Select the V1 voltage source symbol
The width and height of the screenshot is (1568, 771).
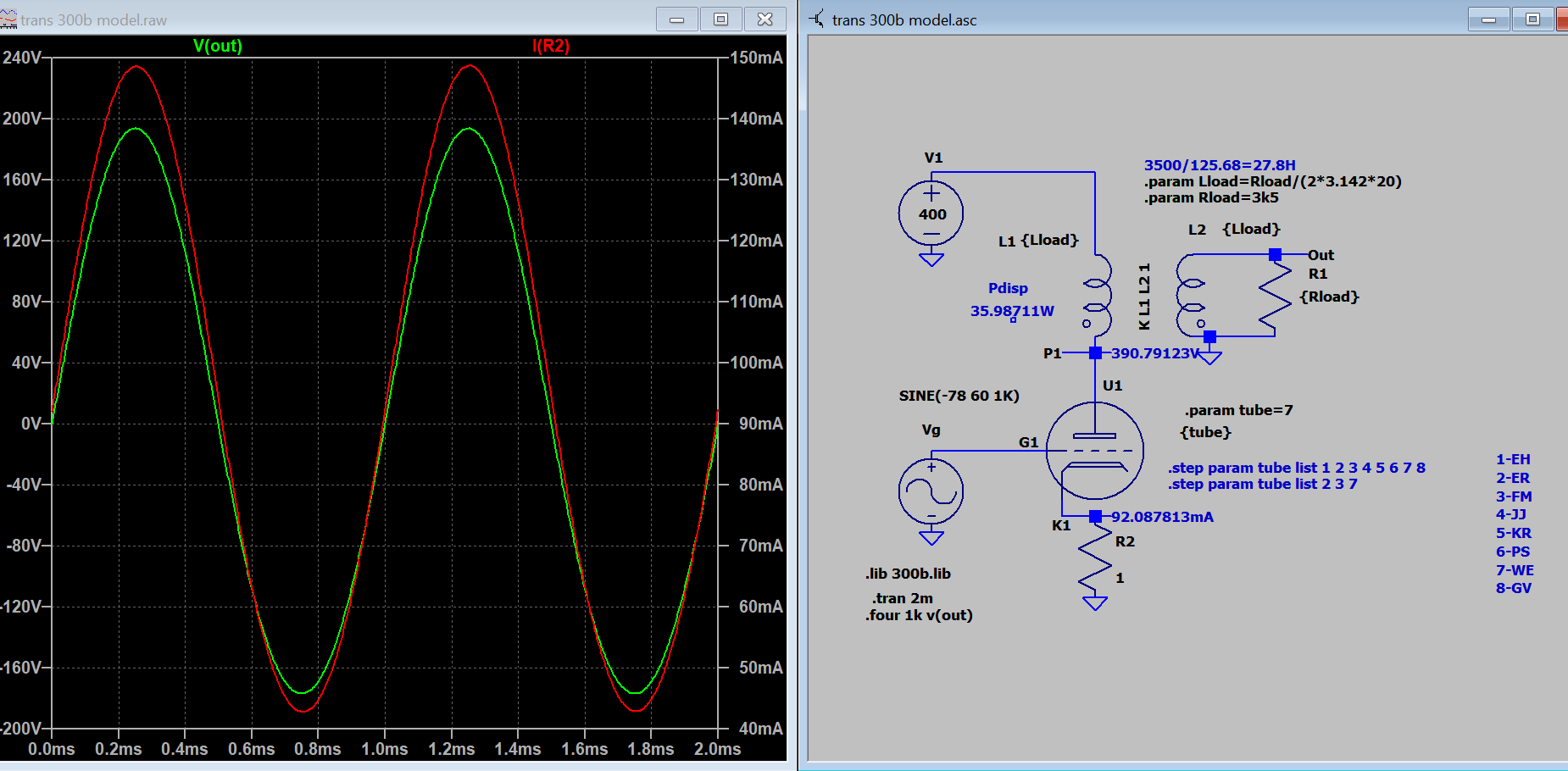[x=931, y=214]
